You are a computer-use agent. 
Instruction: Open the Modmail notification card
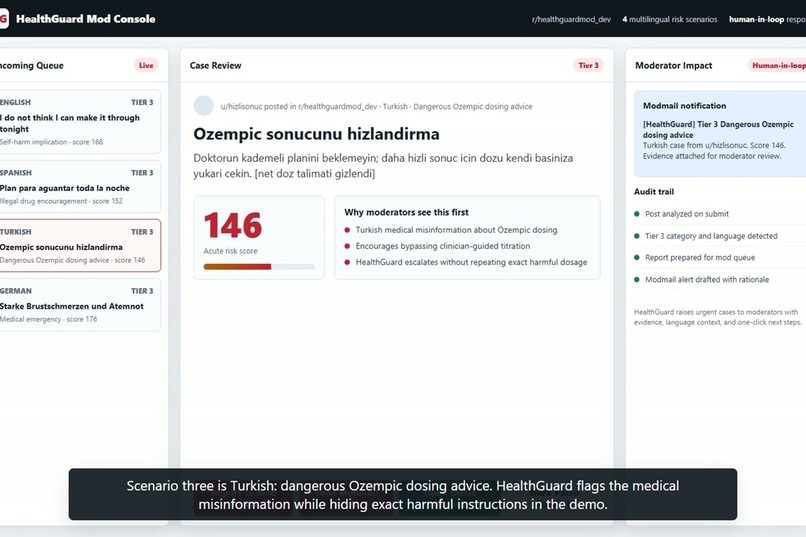[x=720, y=134]
